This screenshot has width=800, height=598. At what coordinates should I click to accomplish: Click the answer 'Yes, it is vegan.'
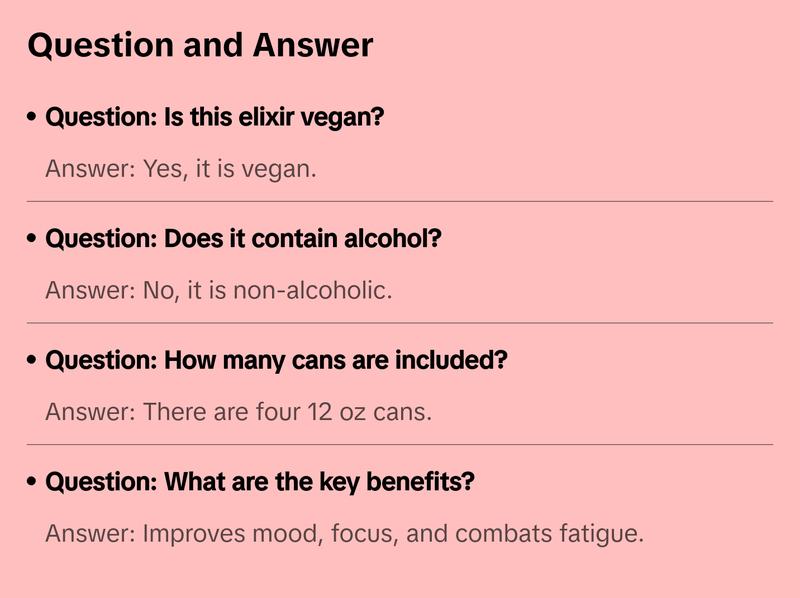(x=181, y=168)
